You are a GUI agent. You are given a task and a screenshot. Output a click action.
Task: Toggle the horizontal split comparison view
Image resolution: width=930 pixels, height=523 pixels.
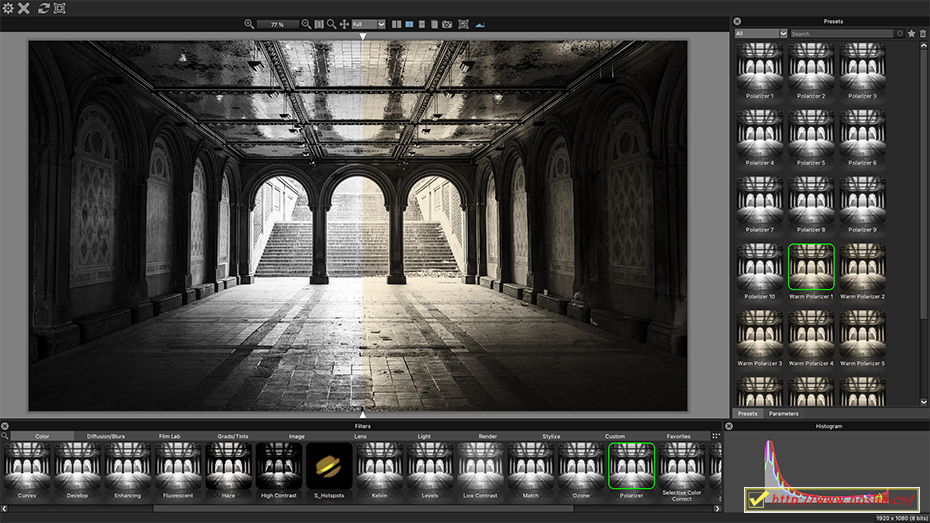[x=421, y=24]
